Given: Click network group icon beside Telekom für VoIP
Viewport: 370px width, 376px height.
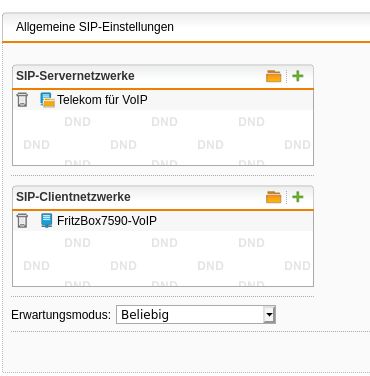Looking at the screenshot, I should (47, 100).
